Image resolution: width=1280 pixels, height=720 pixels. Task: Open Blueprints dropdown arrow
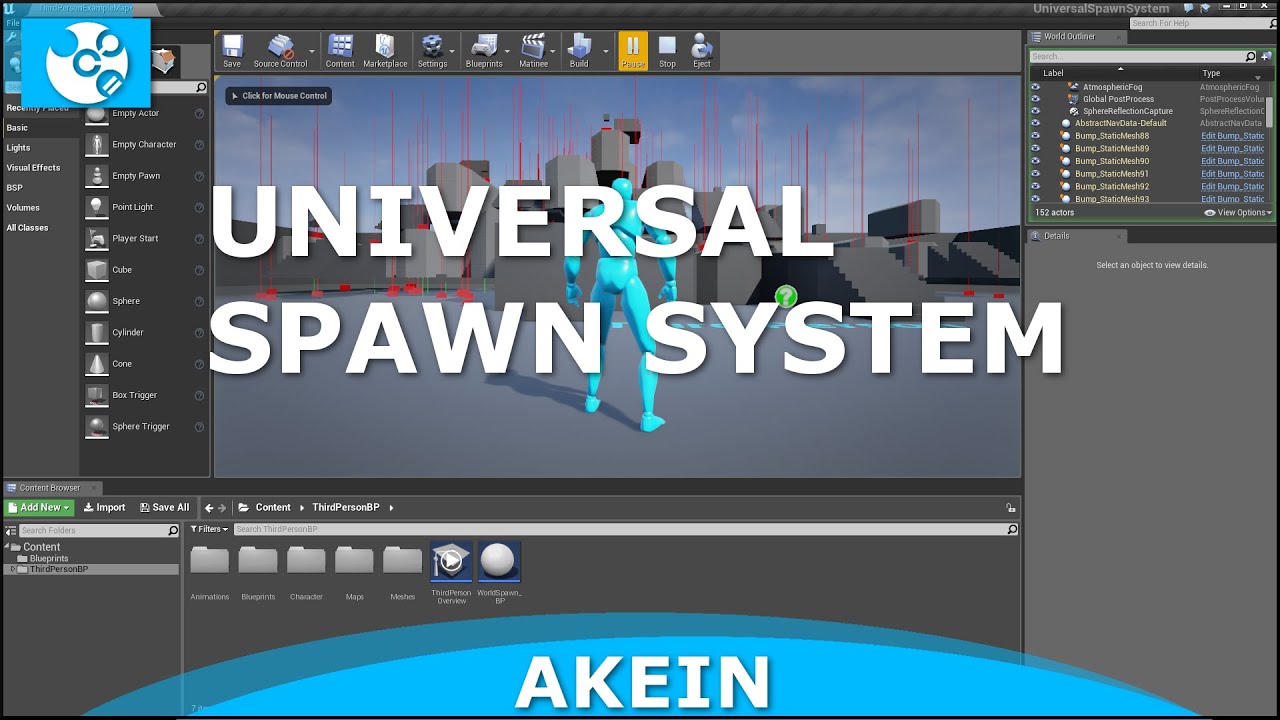click(x=508, y=50)
